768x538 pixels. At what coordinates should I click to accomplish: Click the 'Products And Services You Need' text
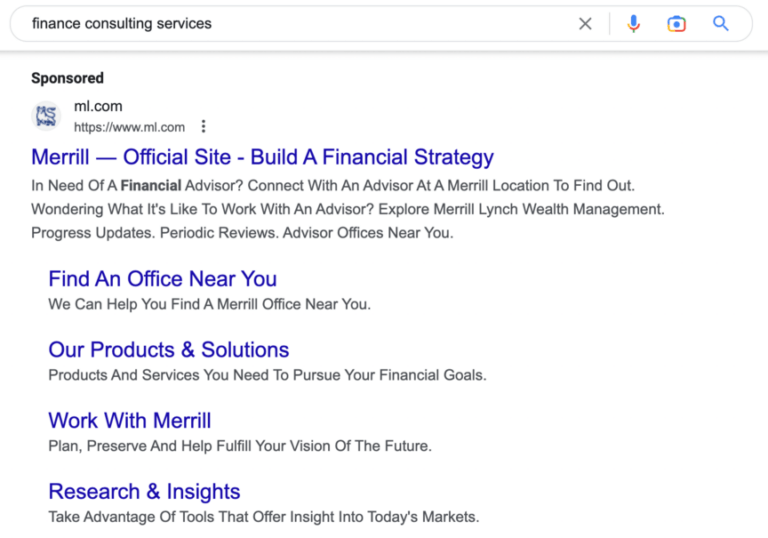point(267,375)
